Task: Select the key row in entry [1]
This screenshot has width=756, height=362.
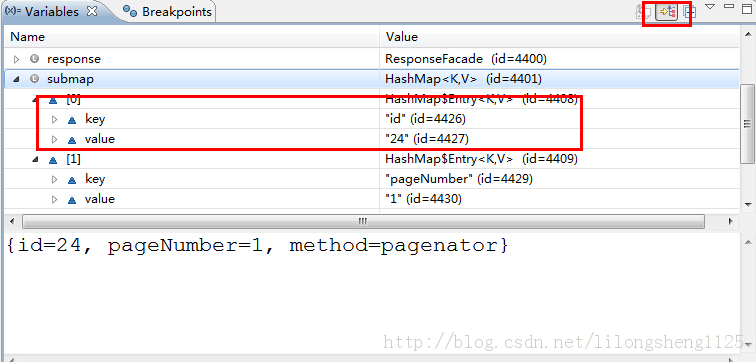Action: click(371, 179)
